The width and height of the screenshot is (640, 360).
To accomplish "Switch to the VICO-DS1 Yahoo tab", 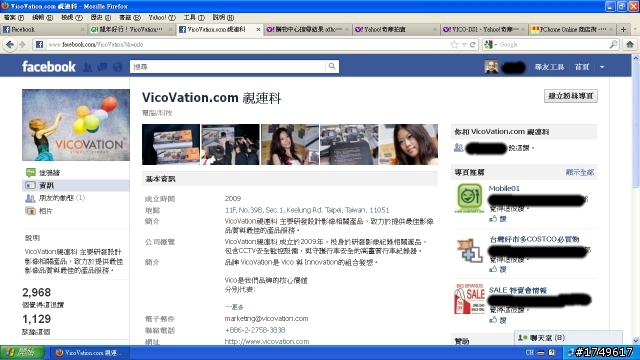I will [x=483, y=29].
